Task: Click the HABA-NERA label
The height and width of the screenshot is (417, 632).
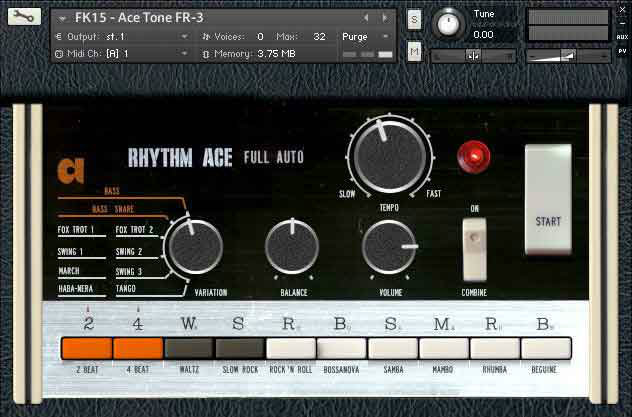Action: point(75,288)
